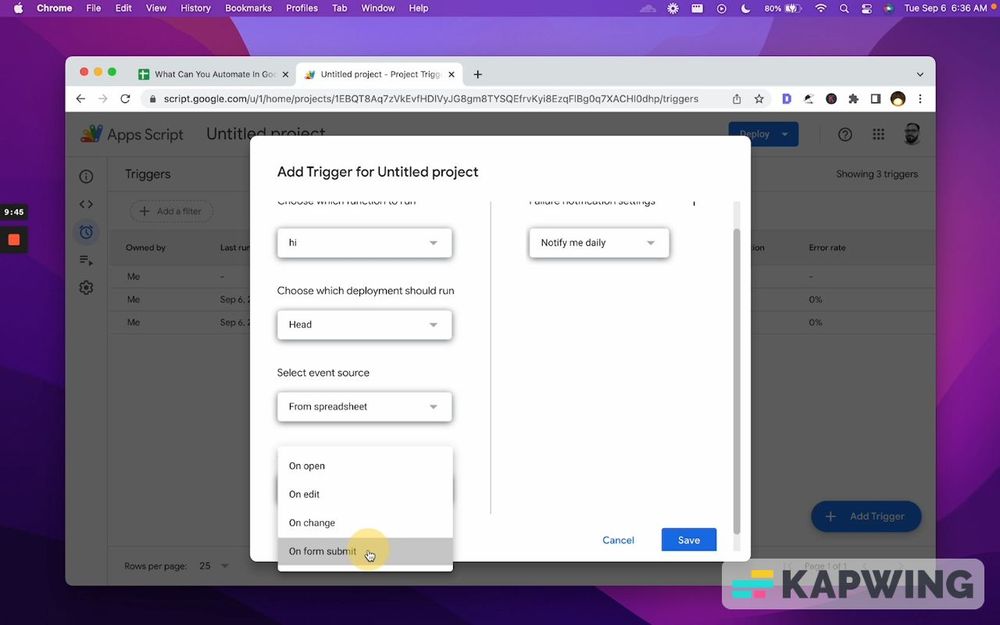Expand the 'Head' deployment dropdown
This screenshot has width=1000, height=625.
(x=364, y=324)
